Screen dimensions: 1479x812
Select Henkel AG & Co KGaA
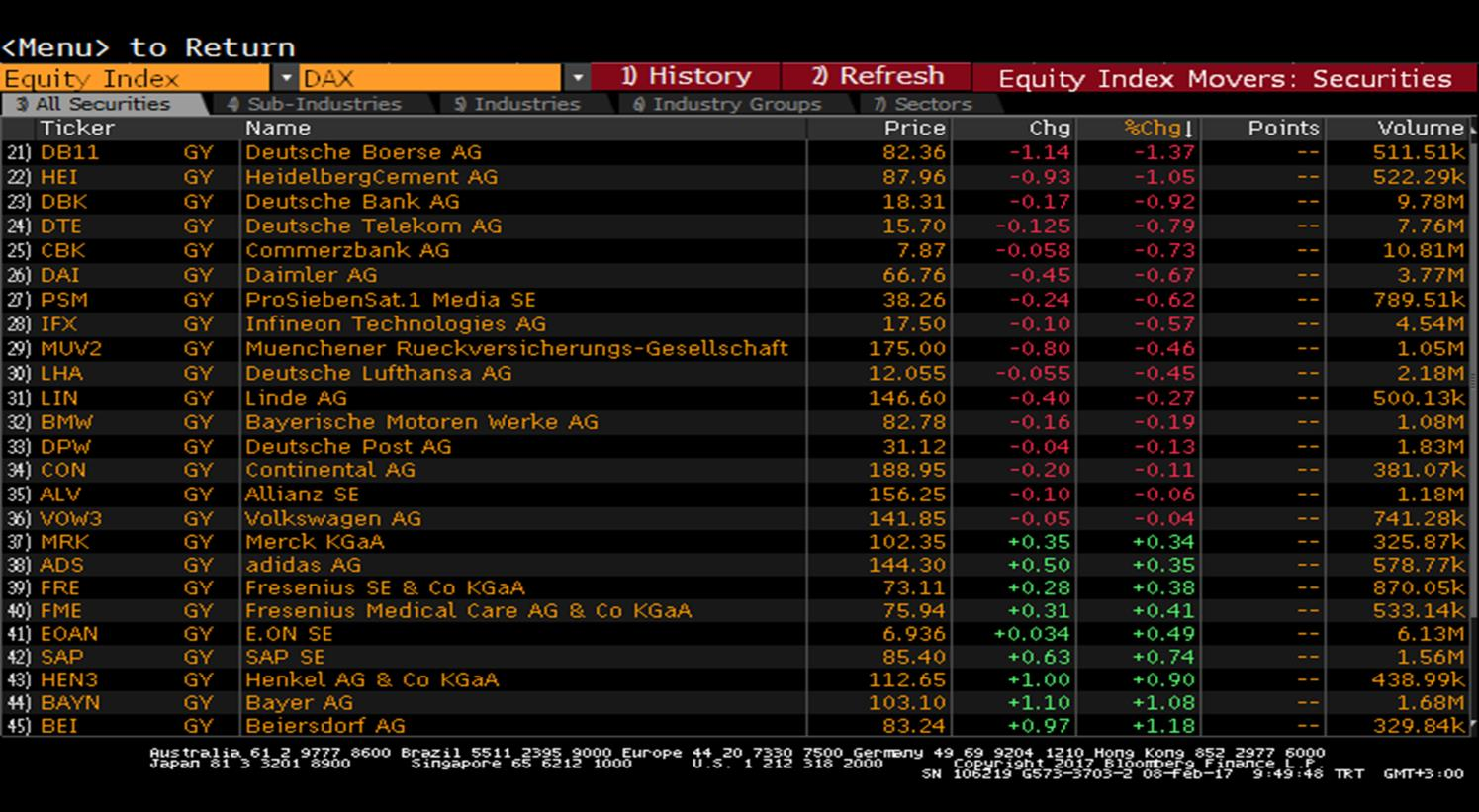coord(372,679)
